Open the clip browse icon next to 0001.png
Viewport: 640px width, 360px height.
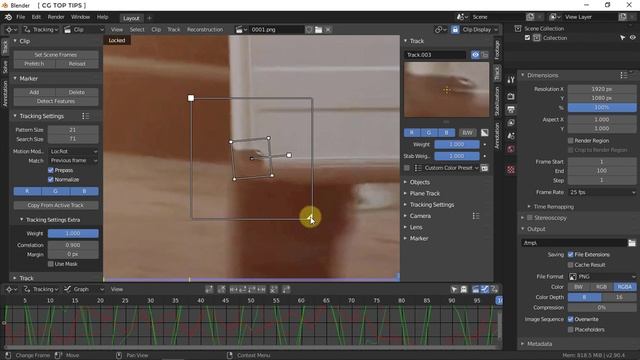pyautogui.click(x=241, y=29)
